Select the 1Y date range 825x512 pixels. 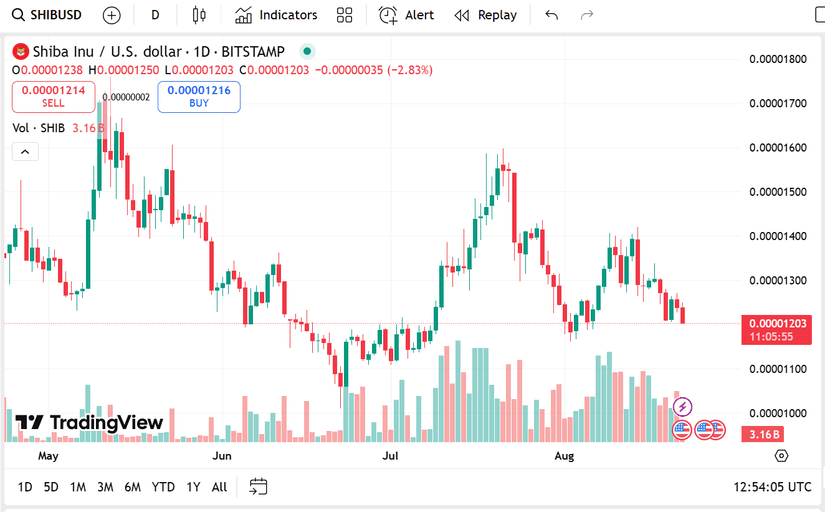pos(193,487)
